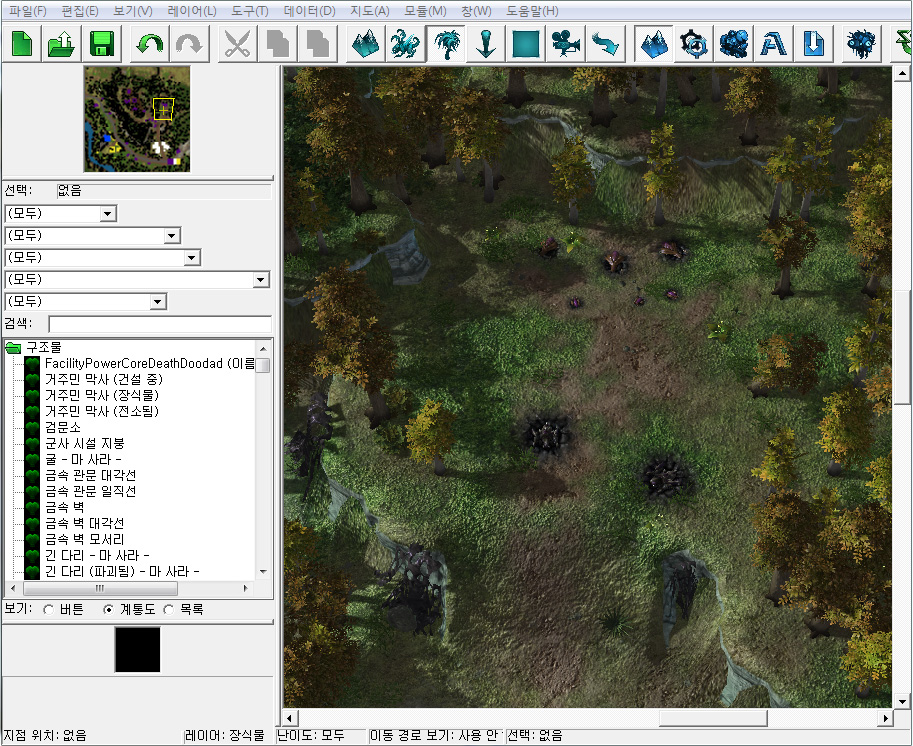Open the Terrain editor module icon

point(653,44)
